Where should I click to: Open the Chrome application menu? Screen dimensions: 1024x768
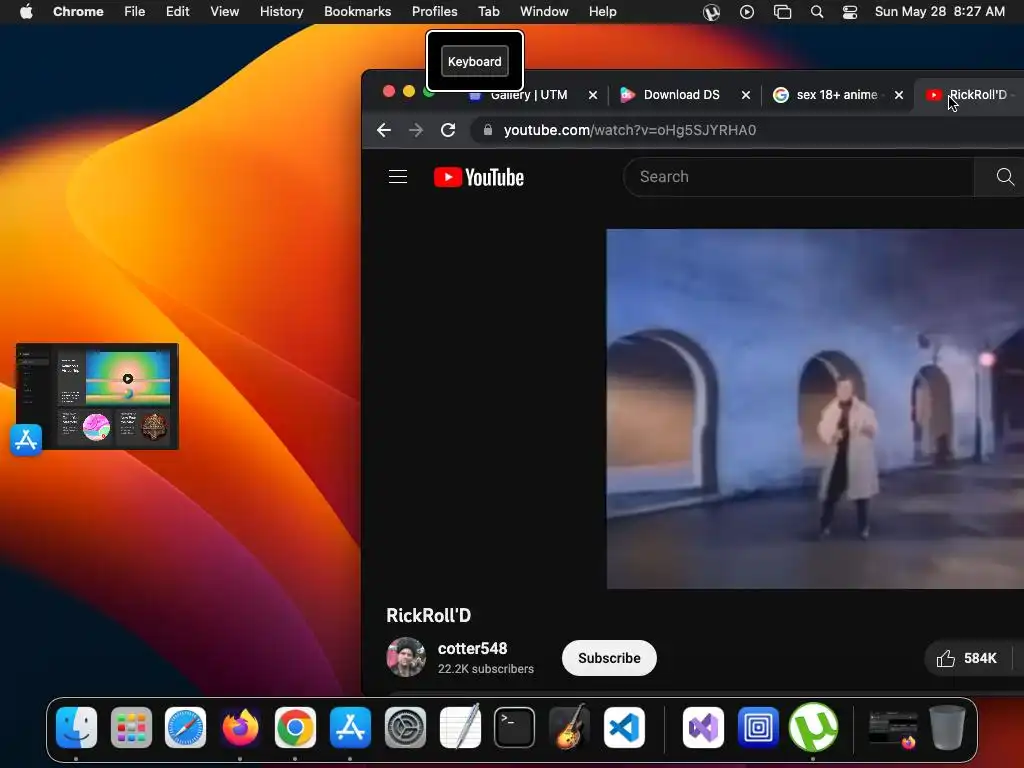point(78,12)
